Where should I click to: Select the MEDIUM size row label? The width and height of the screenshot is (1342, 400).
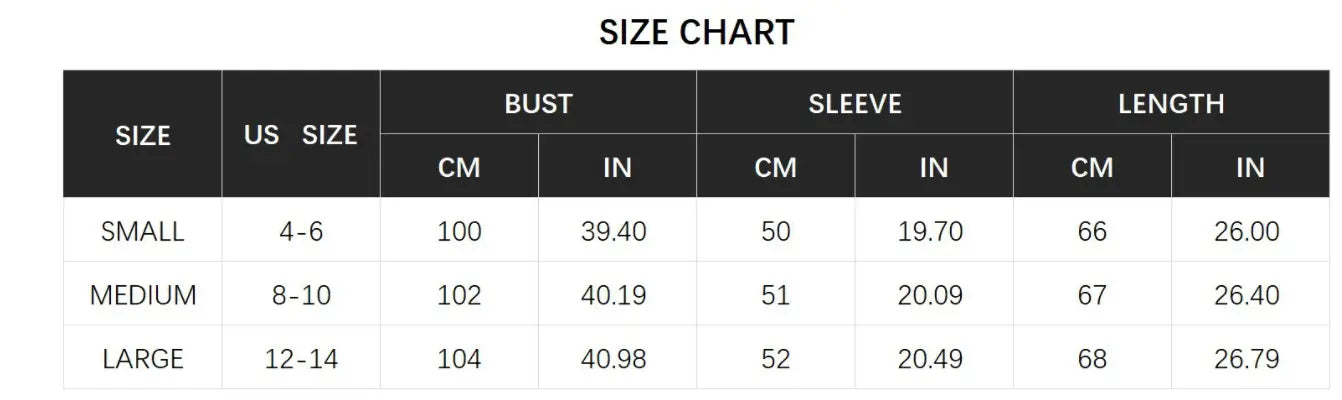(143, 295)
